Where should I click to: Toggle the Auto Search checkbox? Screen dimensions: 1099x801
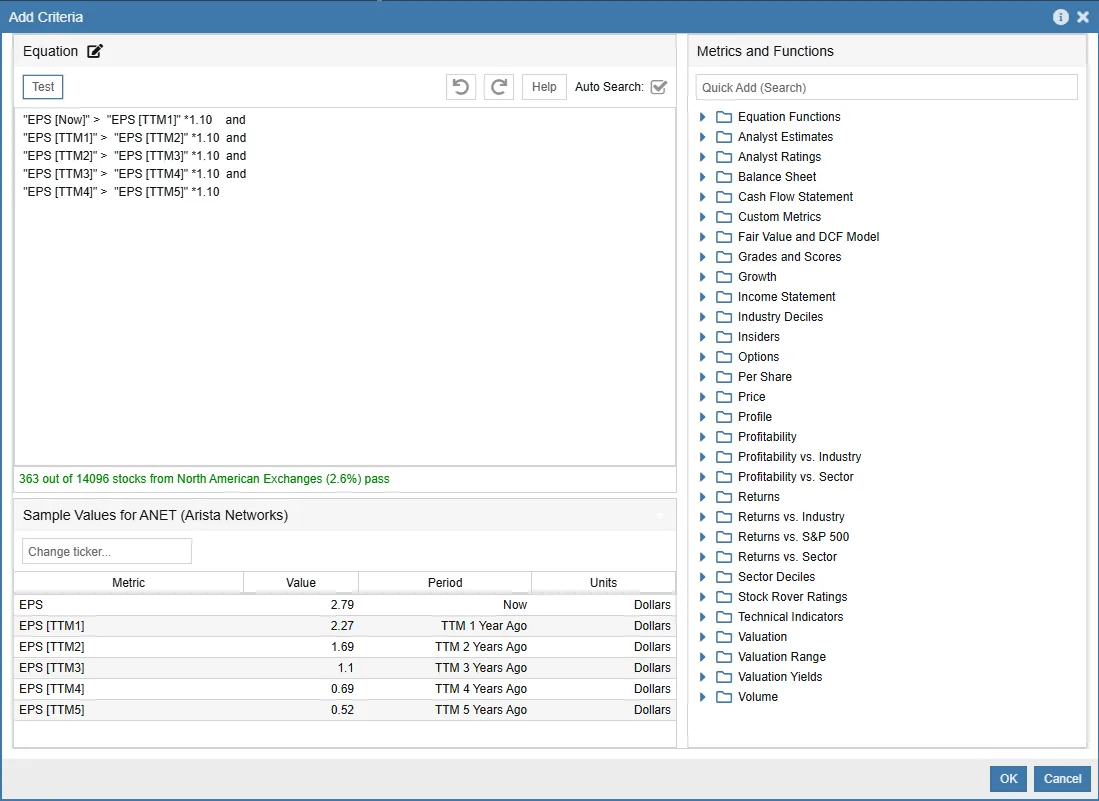658,87
